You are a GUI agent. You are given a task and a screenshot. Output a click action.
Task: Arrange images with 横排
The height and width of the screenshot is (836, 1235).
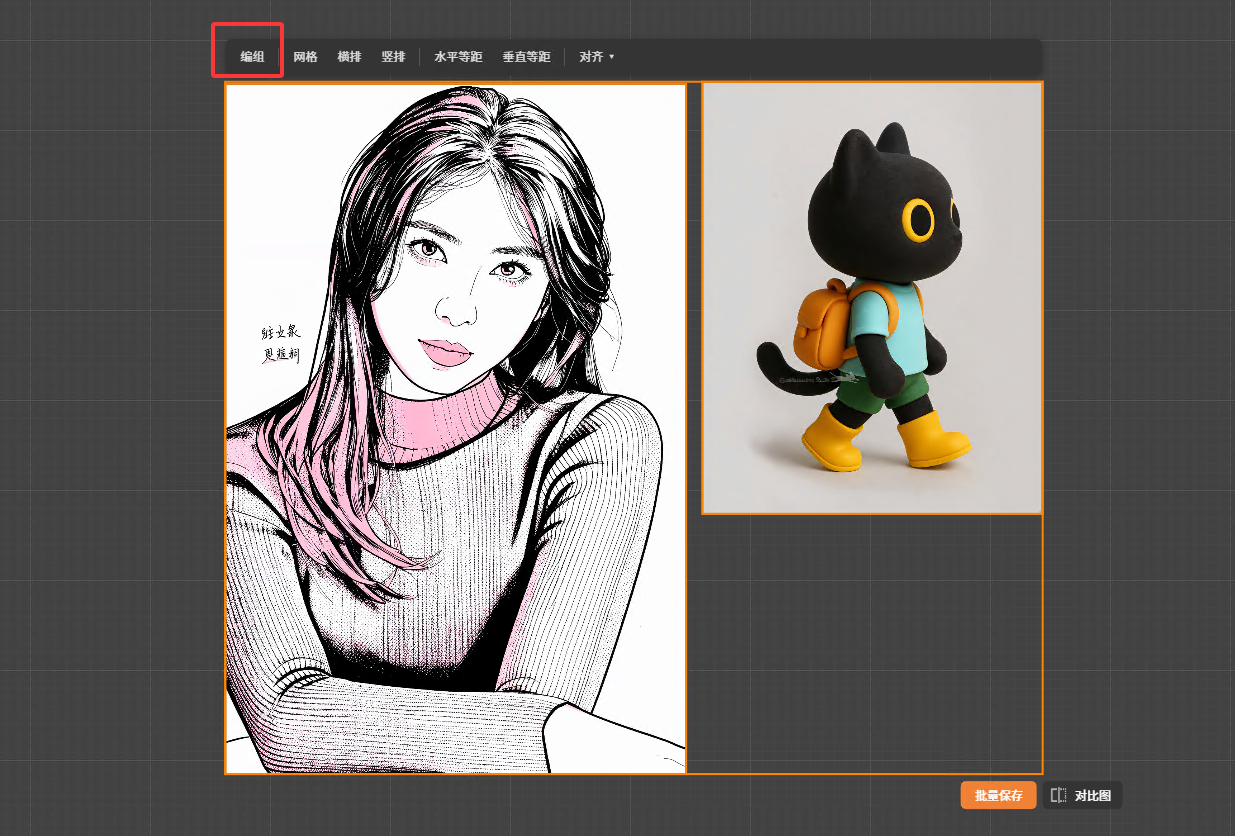349,57
